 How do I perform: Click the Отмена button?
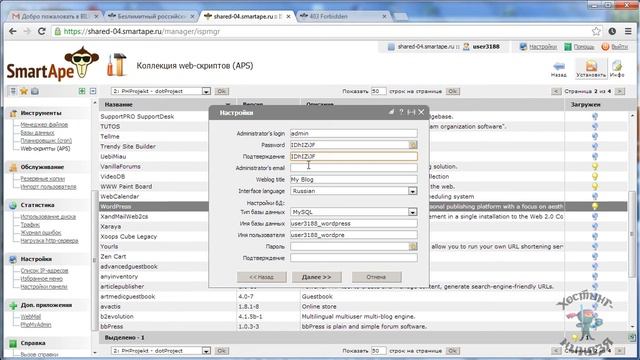376,277
